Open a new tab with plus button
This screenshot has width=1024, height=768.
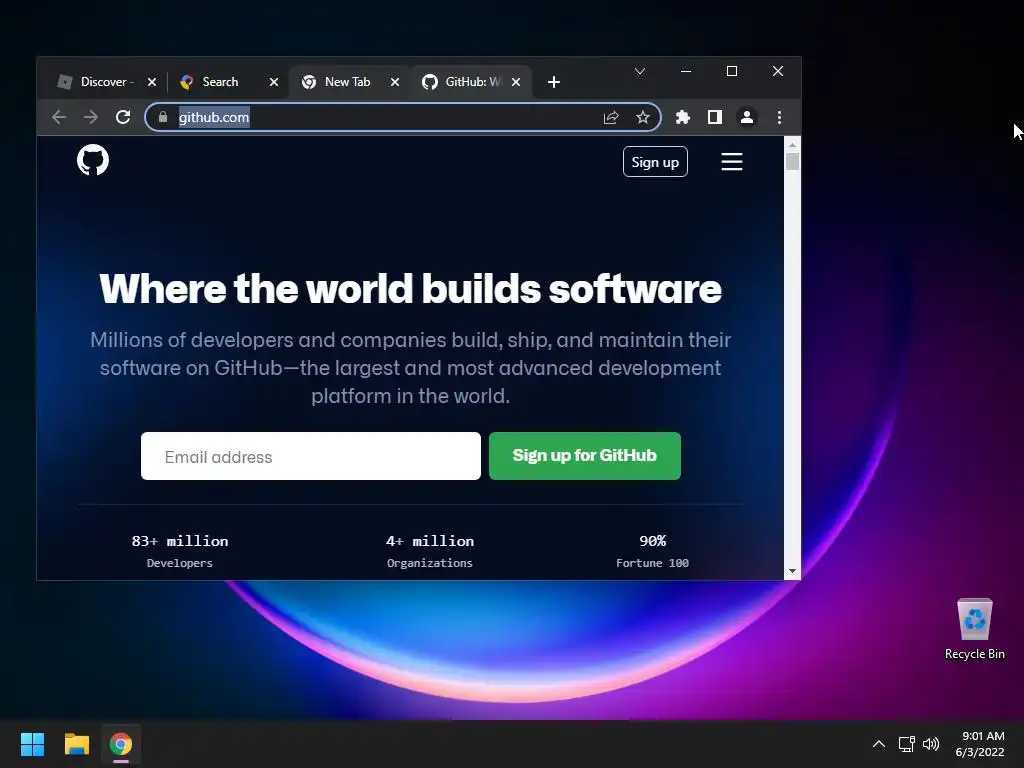pyautogui.click(x=554, y=82)
